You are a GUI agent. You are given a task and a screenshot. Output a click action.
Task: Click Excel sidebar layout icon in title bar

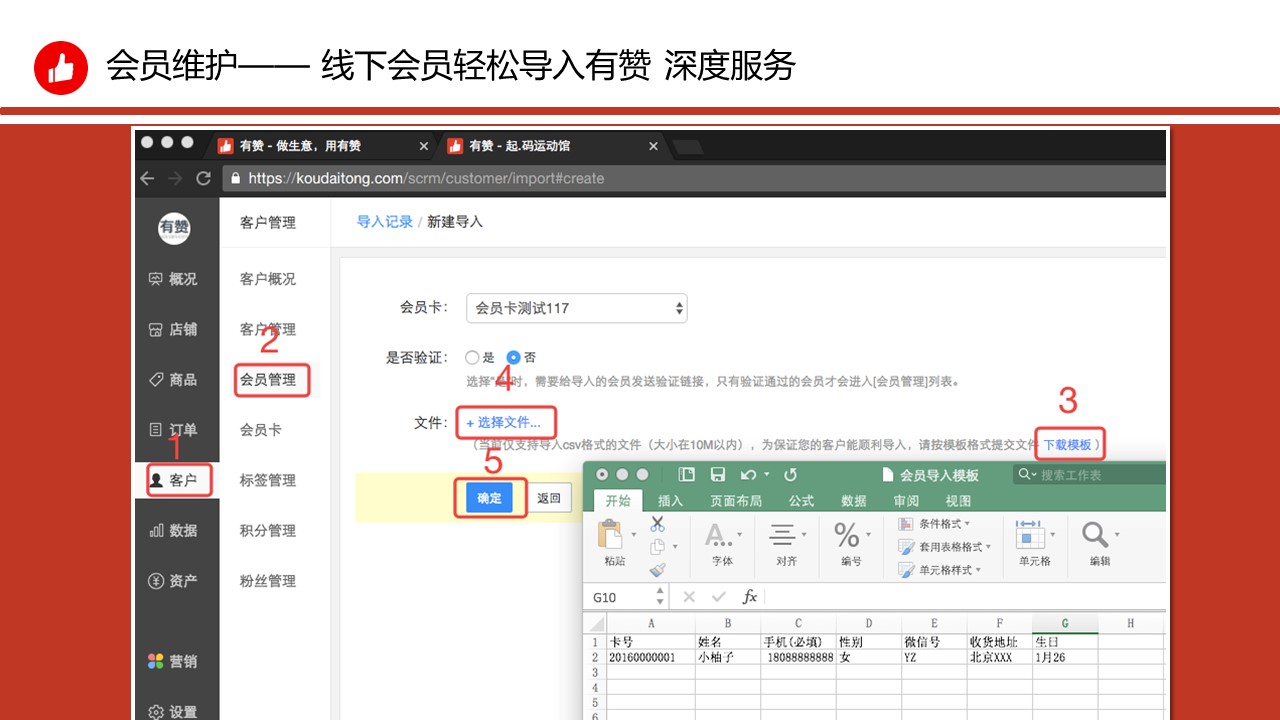(x=686, y=475)
